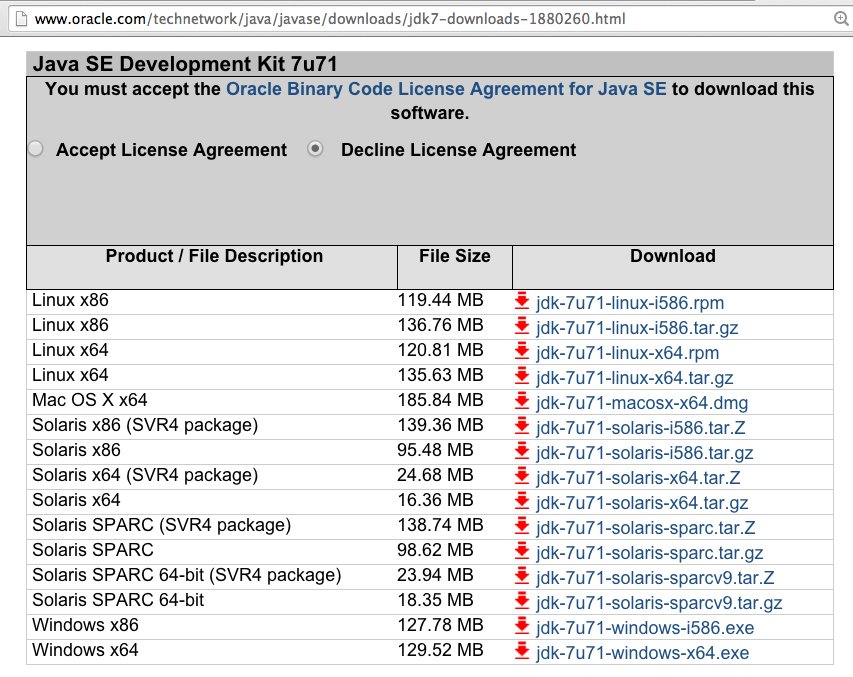Download jdk-7u71-linux-x64.rpm file link

click(627, 353)
